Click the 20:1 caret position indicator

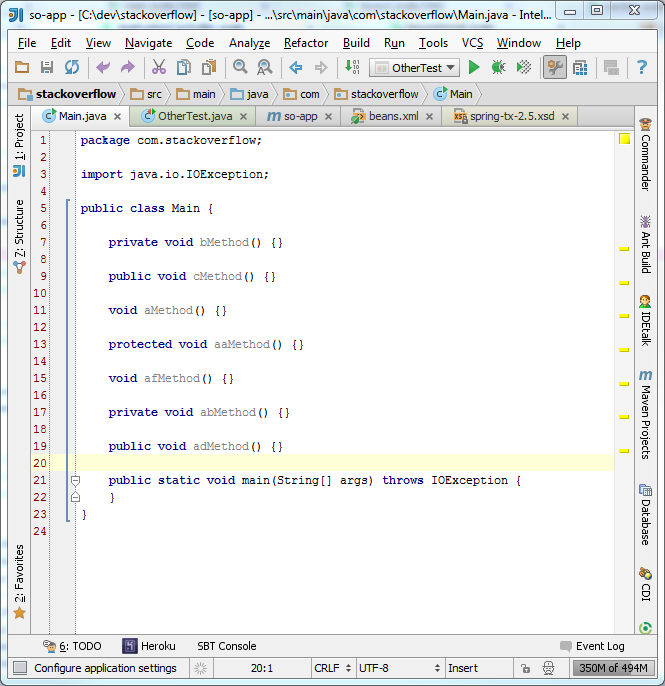pyautogui.click(x=262, y=668)
